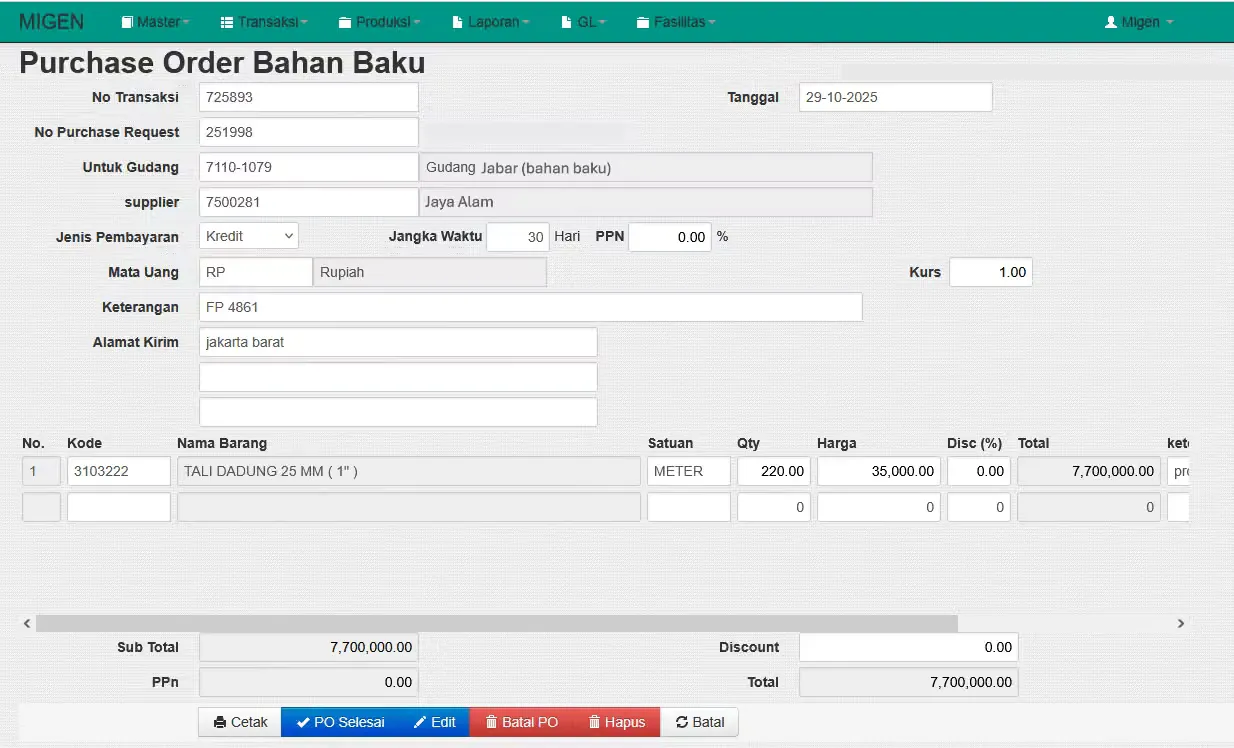Click the PPN percent field
The height and width of the screenshot is (748, 1234).
pyautogui.click(x=670, y=237)
